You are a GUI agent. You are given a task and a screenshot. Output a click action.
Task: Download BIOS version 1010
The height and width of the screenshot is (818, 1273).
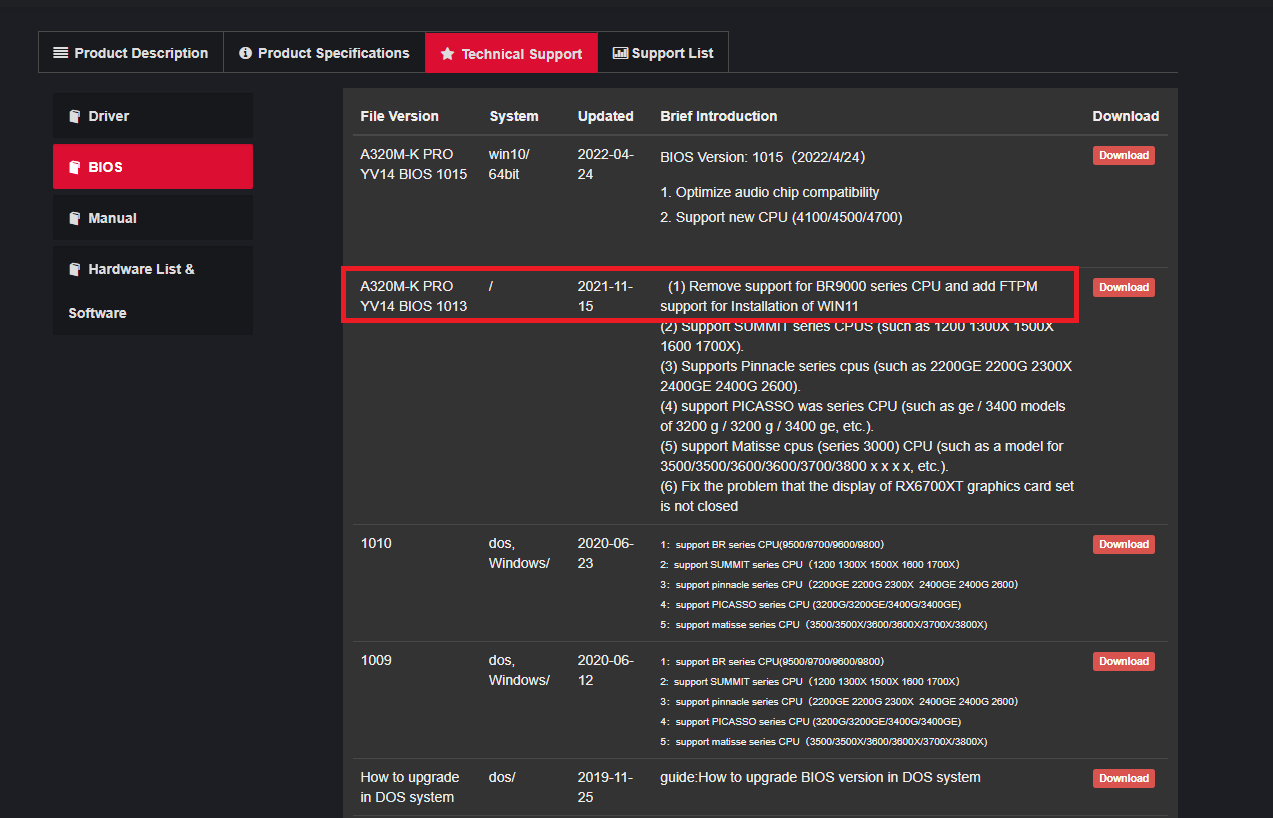point(1124,544)
